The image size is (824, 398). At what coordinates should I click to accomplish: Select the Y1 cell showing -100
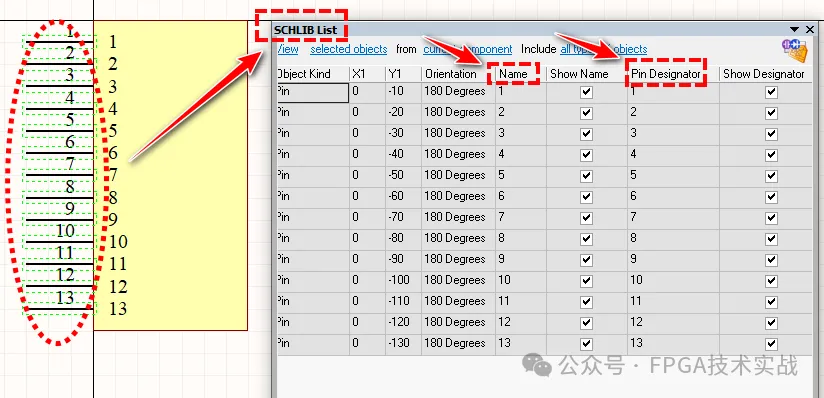(403, 281)
